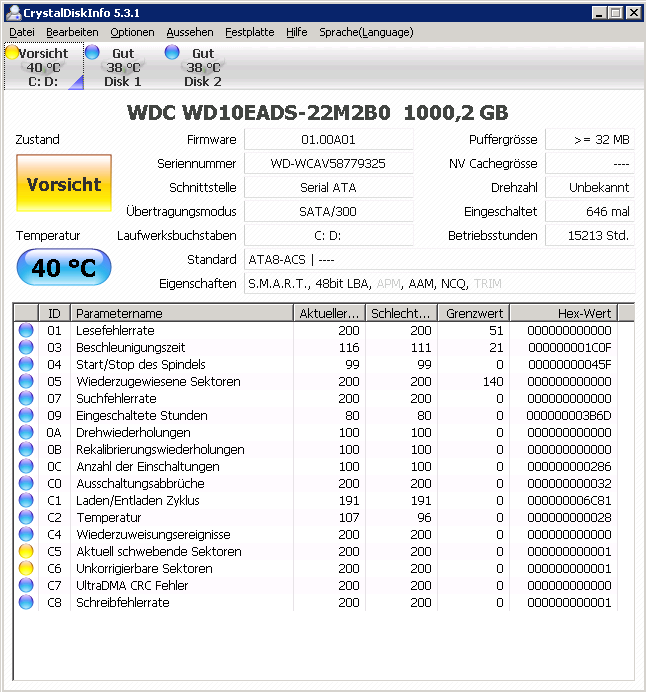The image size is (646, 692).
Task: Click the Grenzwert column header
Action: tap(473, 313)
